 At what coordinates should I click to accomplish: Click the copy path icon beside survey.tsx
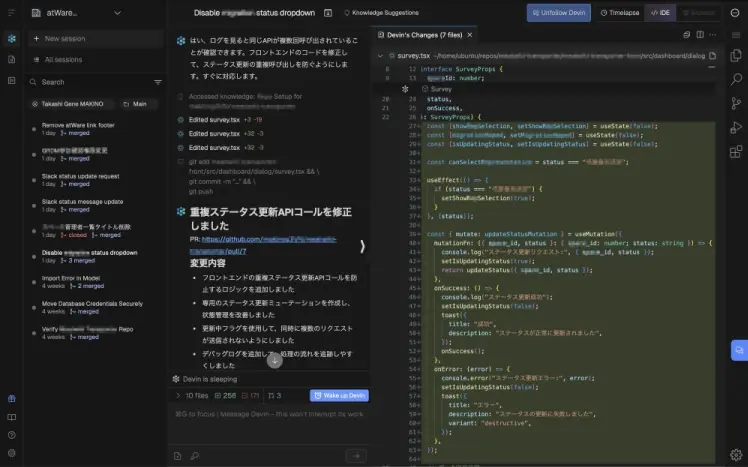[712, 55]
